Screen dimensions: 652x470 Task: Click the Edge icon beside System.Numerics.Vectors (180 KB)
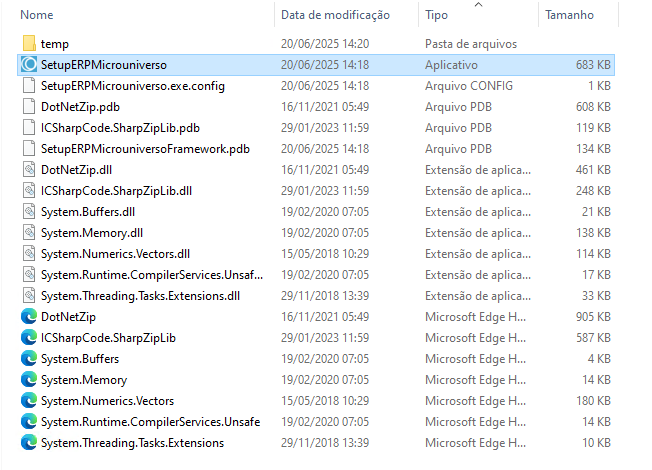point(29,401)
